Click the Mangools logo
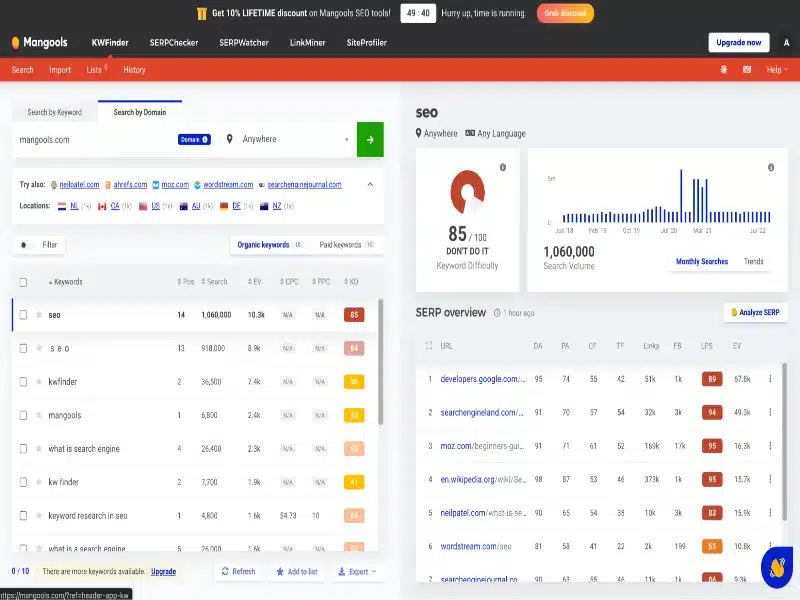 39,42
